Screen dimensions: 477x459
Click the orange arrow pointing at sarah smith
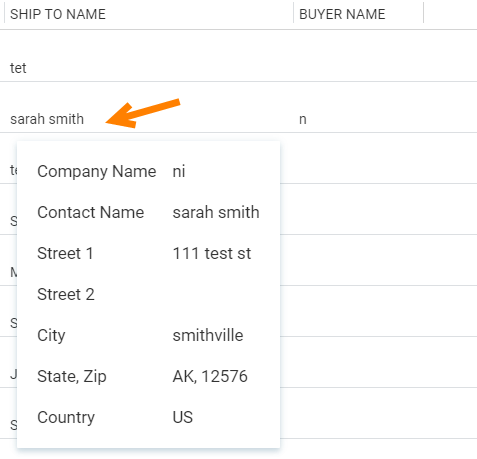pos(143,113)
